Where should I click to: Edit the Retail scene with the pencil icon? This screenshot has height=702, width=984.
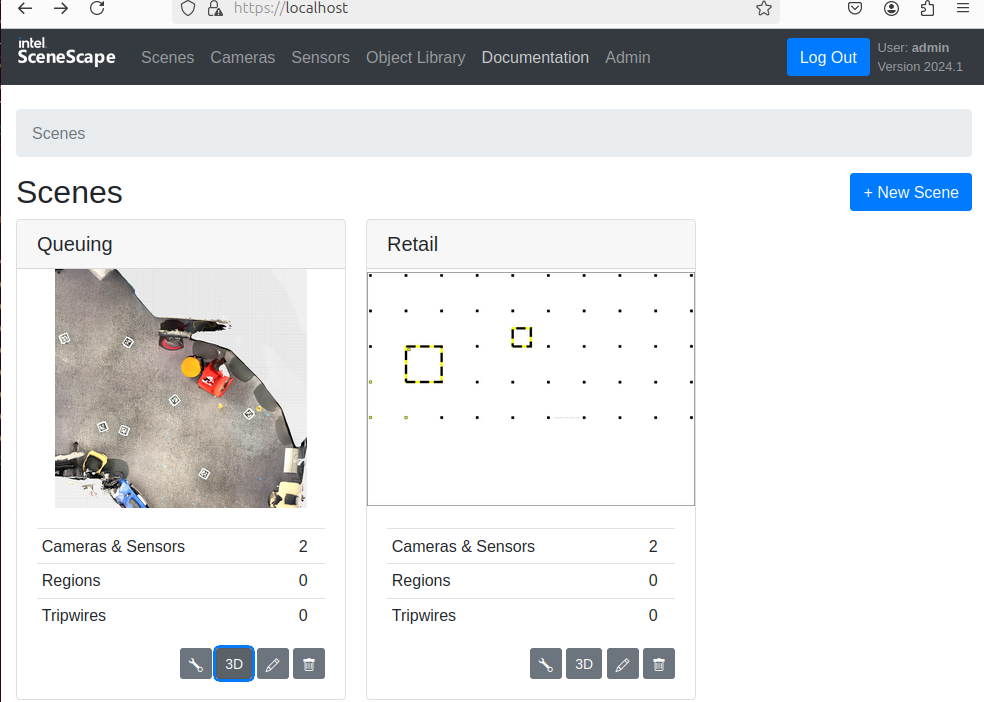click(622, 663)
